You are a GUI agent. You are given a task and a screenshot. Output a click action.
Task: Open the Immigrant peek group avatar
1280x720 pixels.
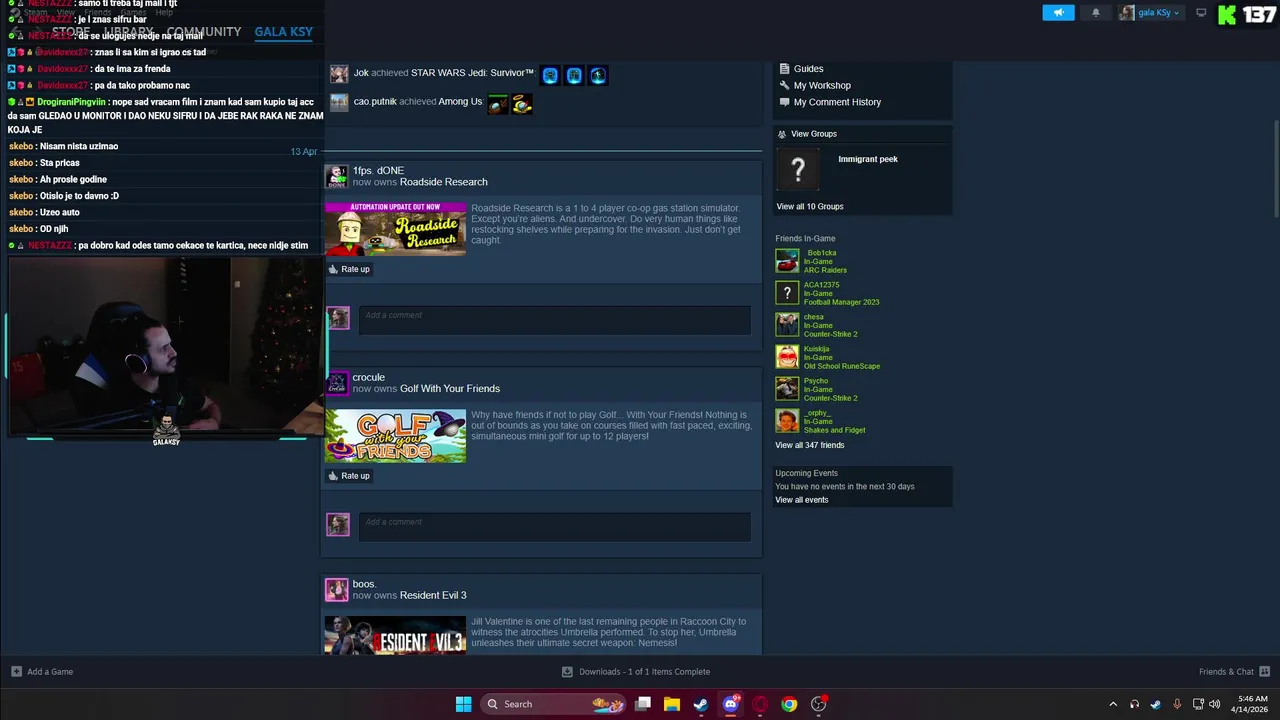tap(797, 170)
